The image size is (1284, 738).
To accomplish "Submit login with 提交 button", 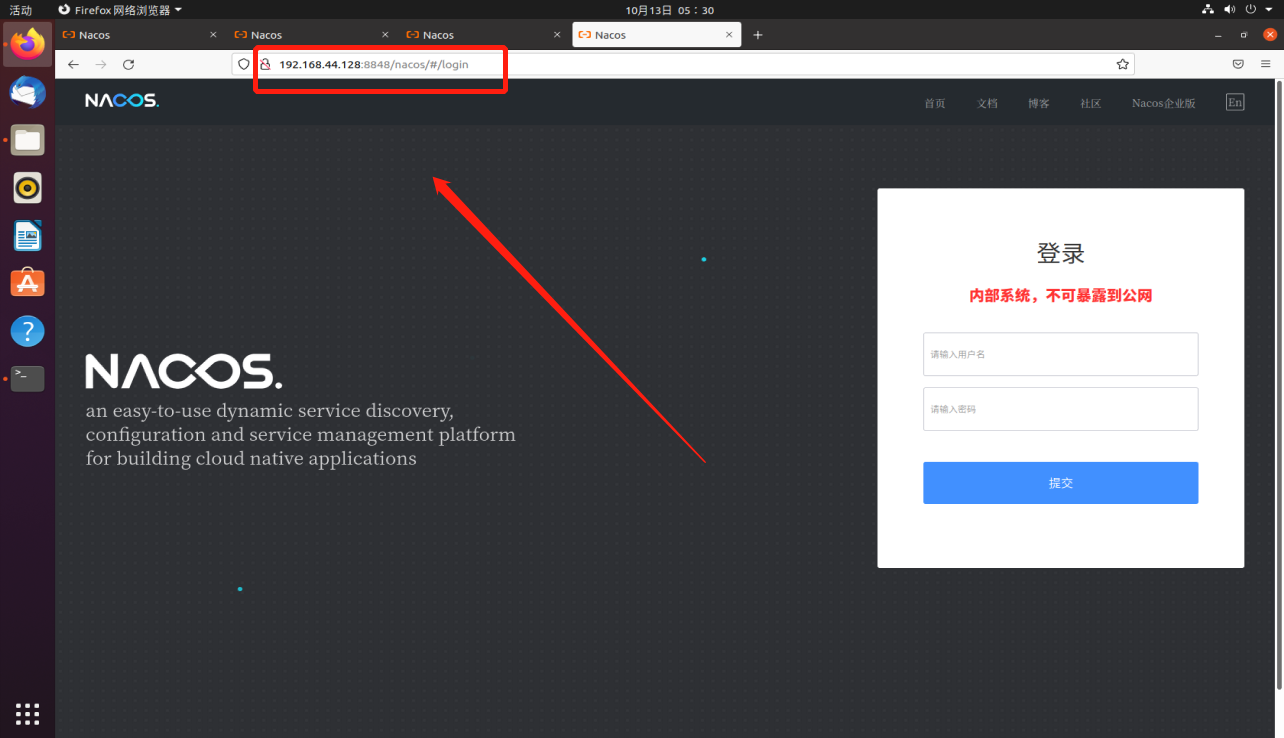I will [x=1060, y=483].
